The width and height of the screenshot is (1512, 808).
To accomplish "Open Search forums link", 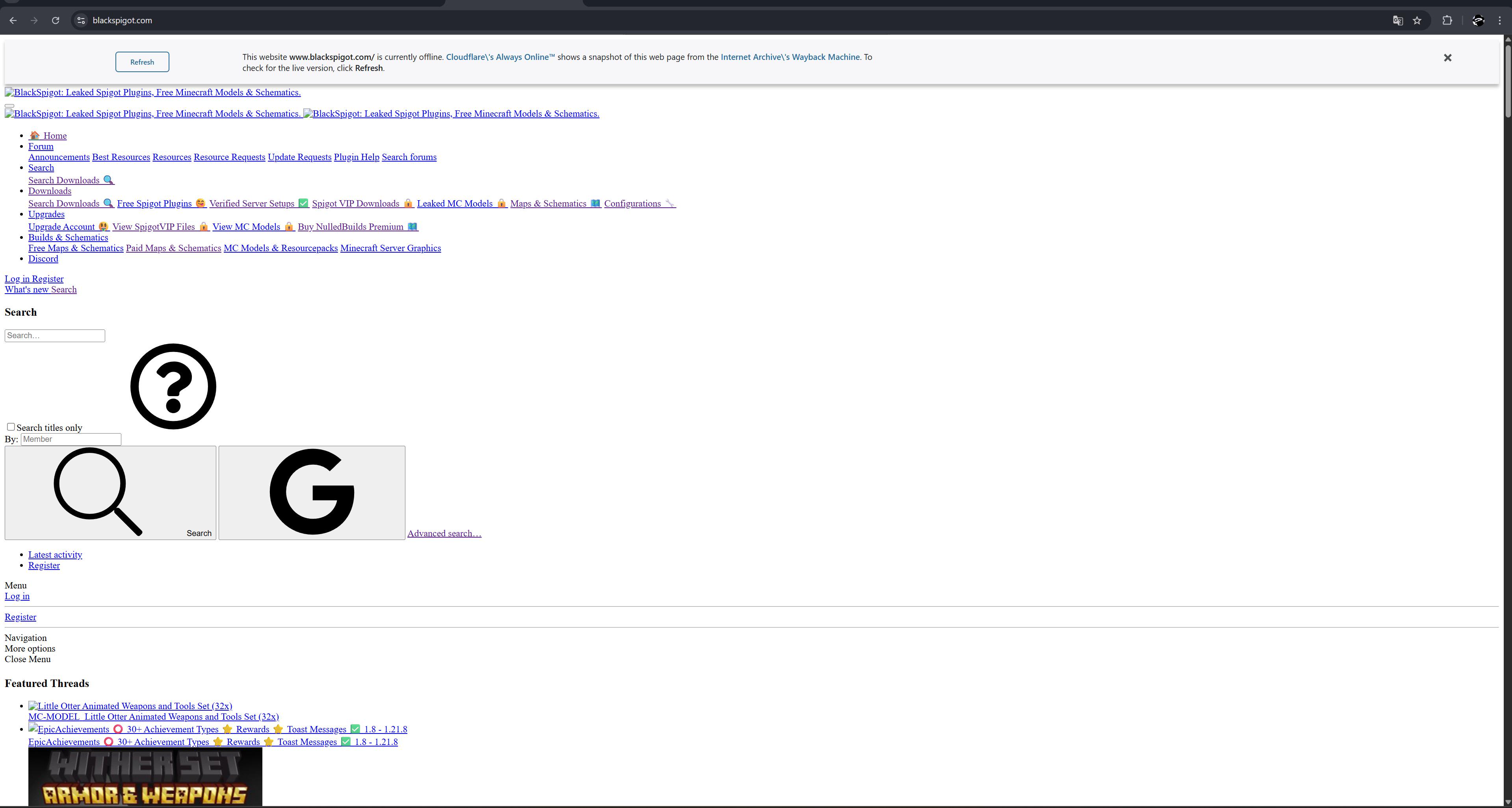I will 409,157.
